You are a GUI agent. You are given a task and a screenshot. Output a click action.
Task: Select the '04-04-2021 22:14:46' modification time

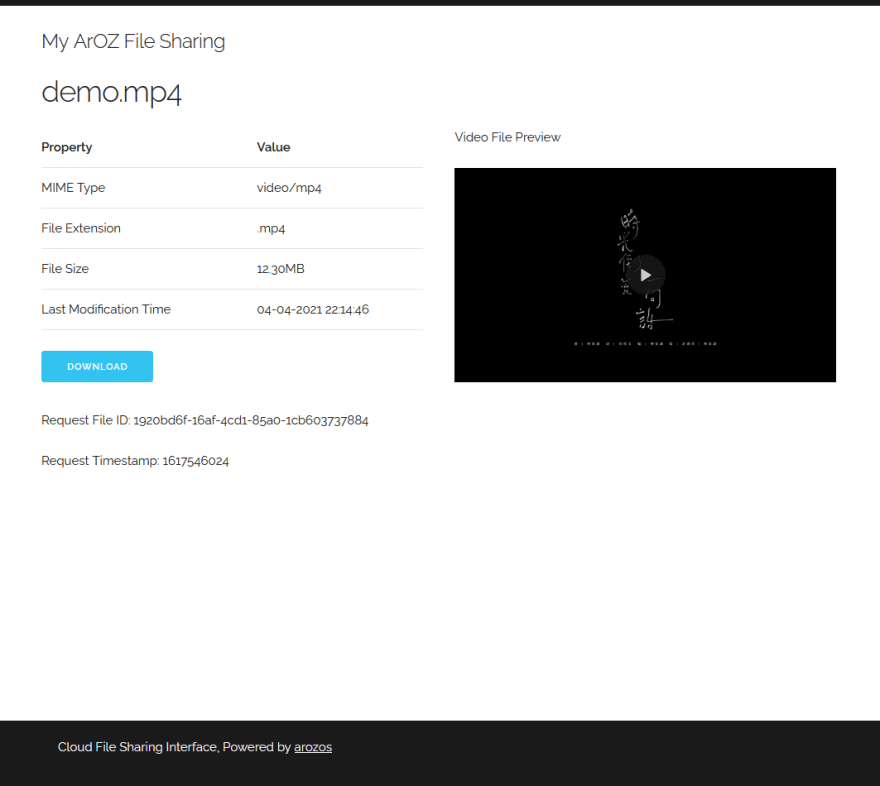pyautogui.click(x=313, y=310)
